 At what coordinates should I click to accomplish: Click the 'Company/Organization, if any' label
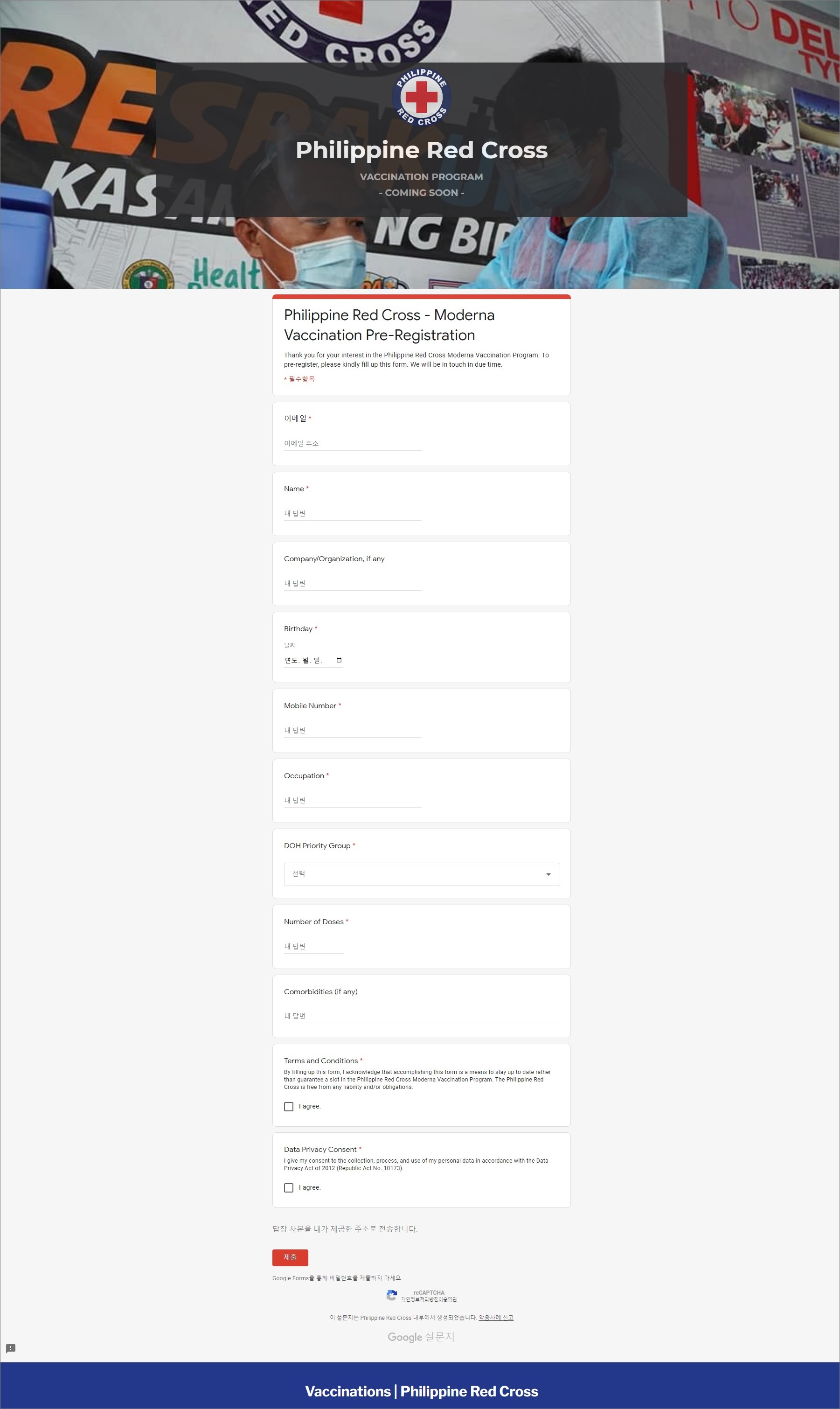[334, 559]
